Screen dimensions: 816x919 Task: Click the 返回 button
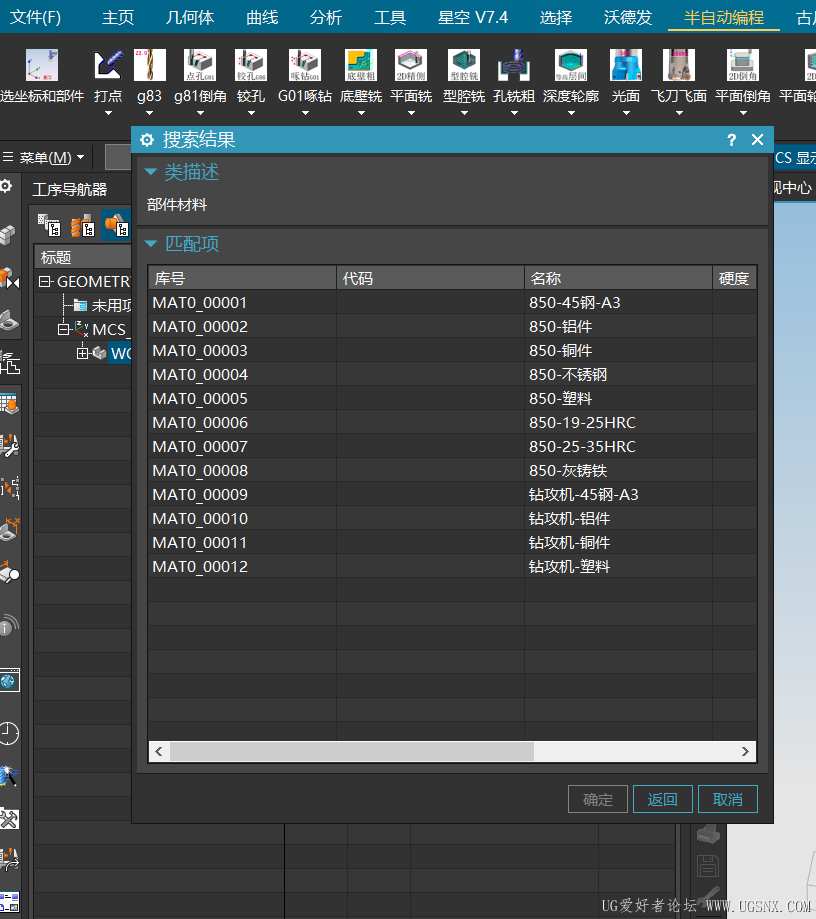[662, 799]
